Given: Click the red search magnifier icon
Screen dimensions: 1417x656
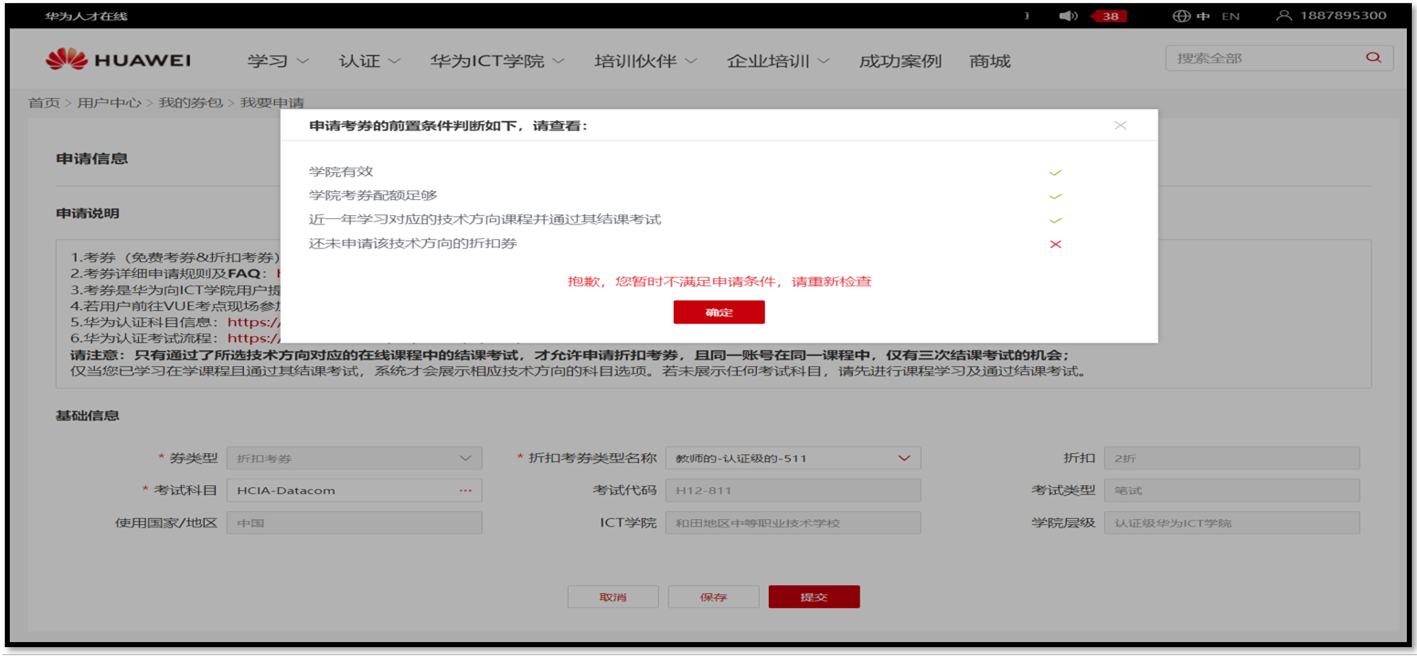Looking at the screenshot, I should point(1373,58).
